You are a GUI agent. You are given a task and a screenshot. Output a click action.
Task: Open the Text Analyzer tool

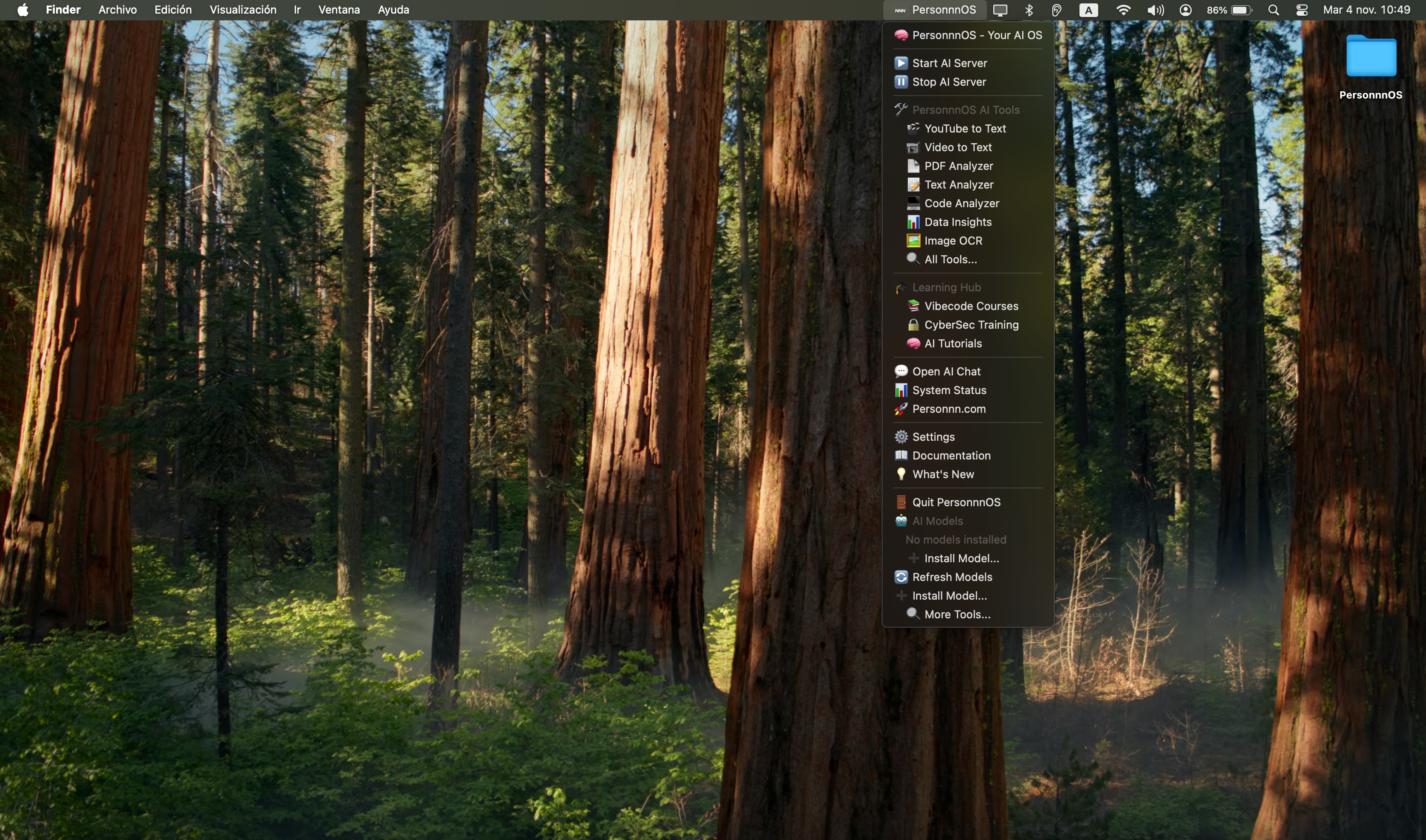[x=958, y=185]
